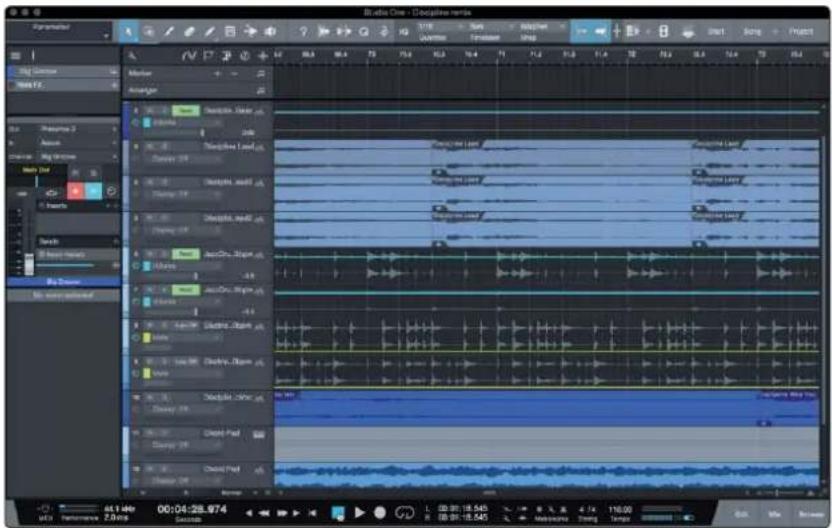
Task: Expand the Sends section in inspector
Action: tap(78, 241)
